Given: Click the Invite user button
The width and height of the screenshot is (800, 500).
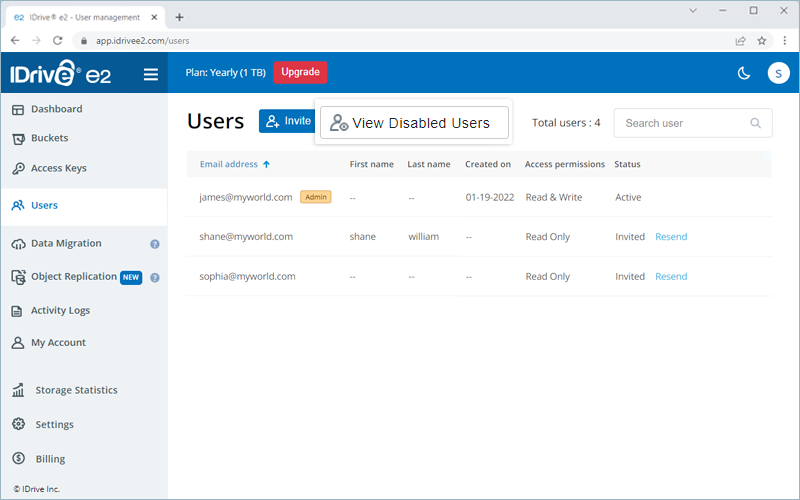Looking at the screenshot, I should [x=287, y=121].
